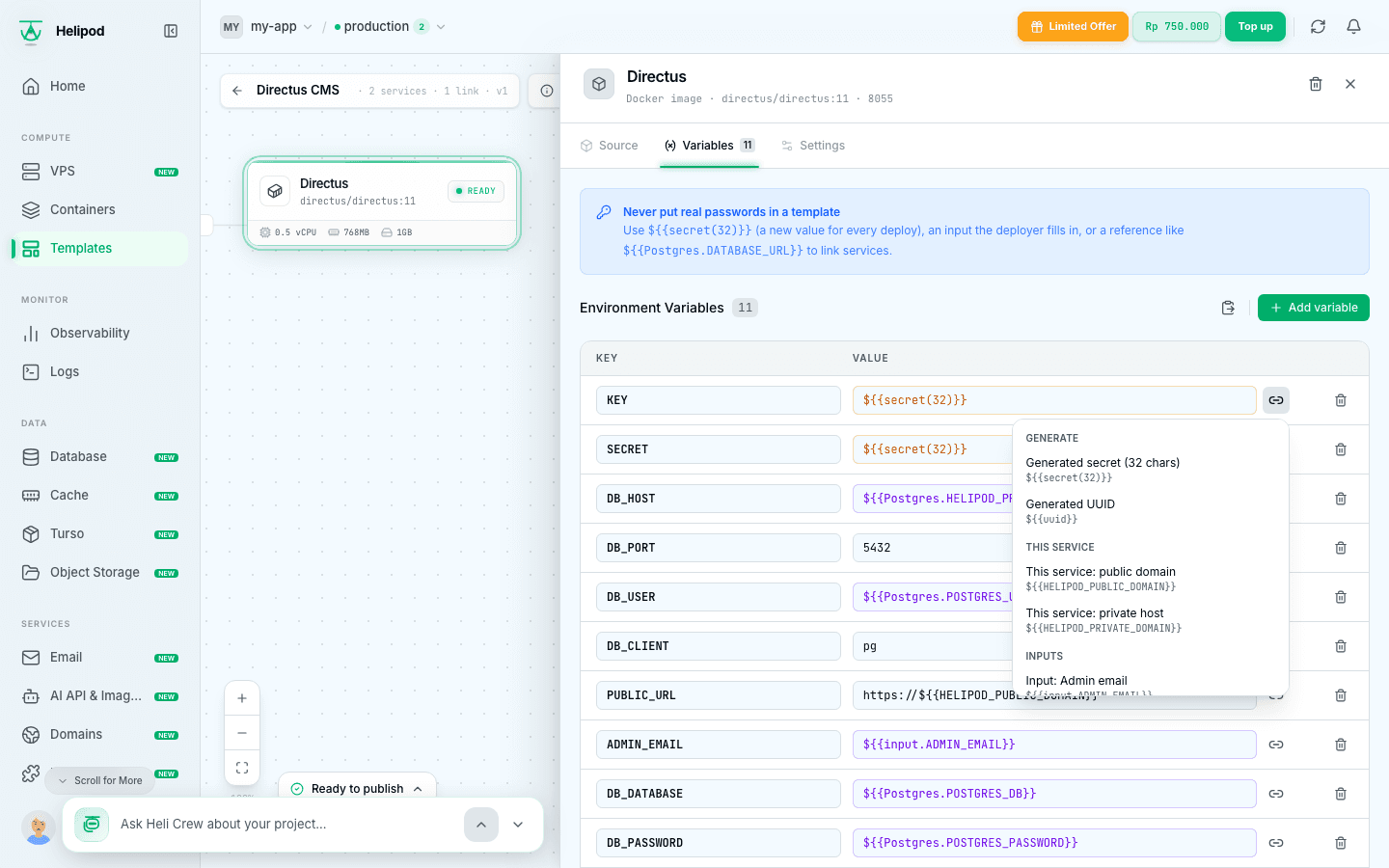Zoom out on the canvas
This screenshot has width=1389, height=868.
click(x=242, y=733)
